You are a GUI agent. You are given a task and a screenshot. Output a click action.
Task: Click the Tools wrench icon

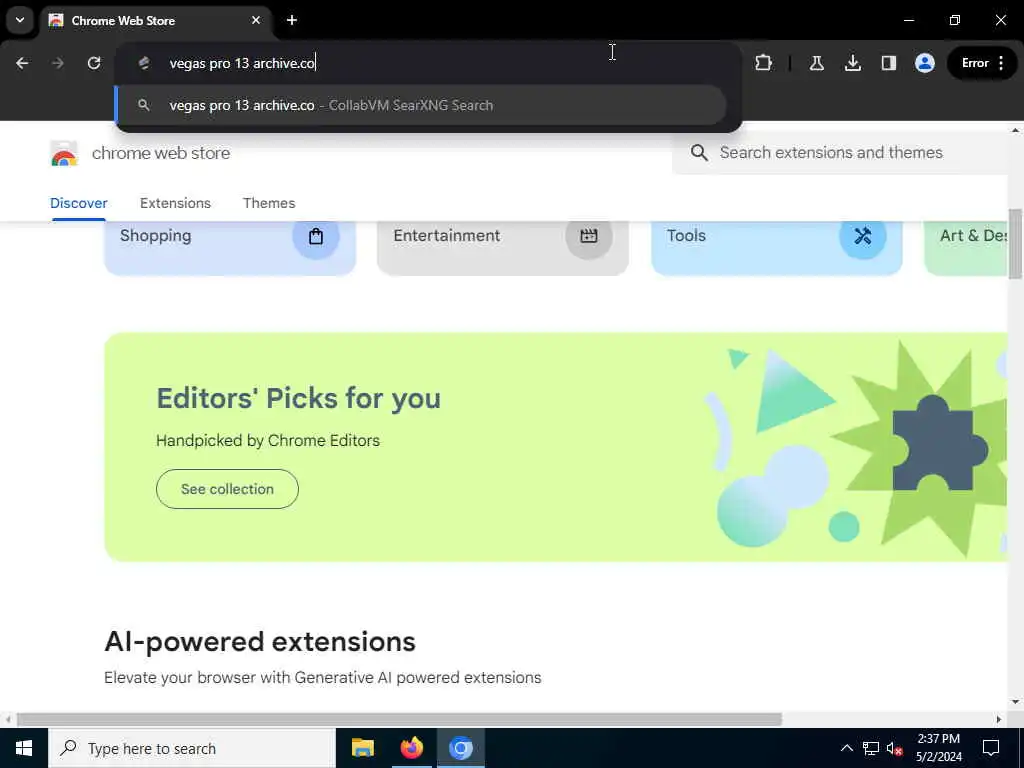point(862,236)
